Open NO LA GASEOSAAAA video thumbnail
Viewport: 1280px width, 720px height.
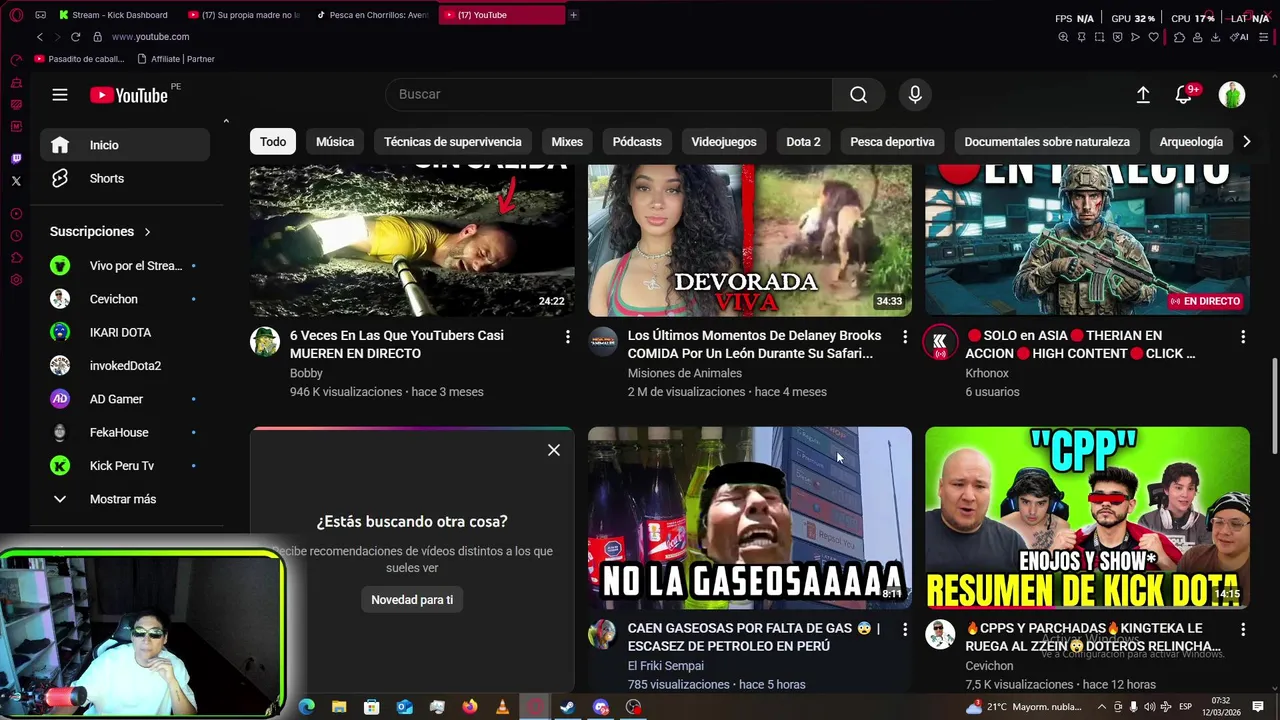(750, 518)
